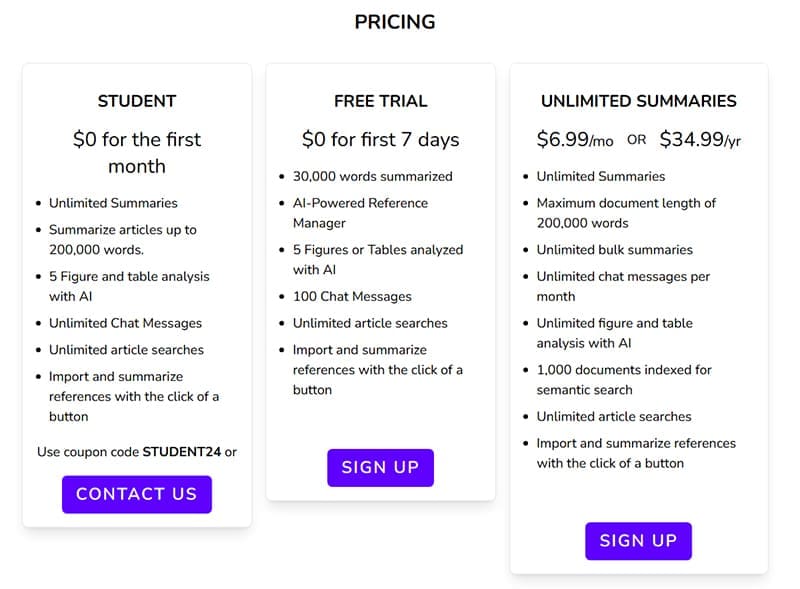The image size is (800, 589).
Task: Click the "$0 for the first month" price
Action: click(137, 153)
